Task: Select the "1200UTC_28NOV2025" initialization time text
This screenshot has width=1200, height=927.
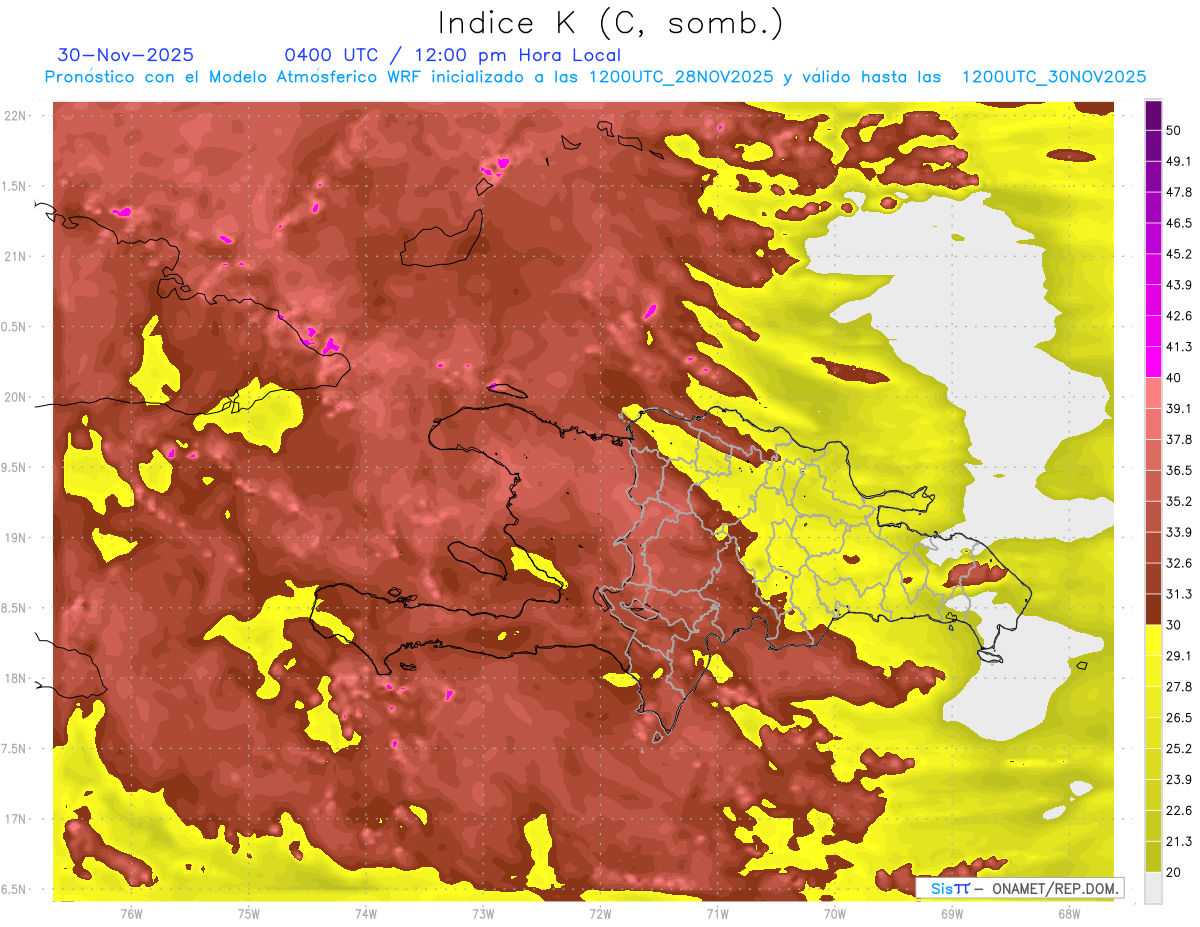Action: [681, 77]
